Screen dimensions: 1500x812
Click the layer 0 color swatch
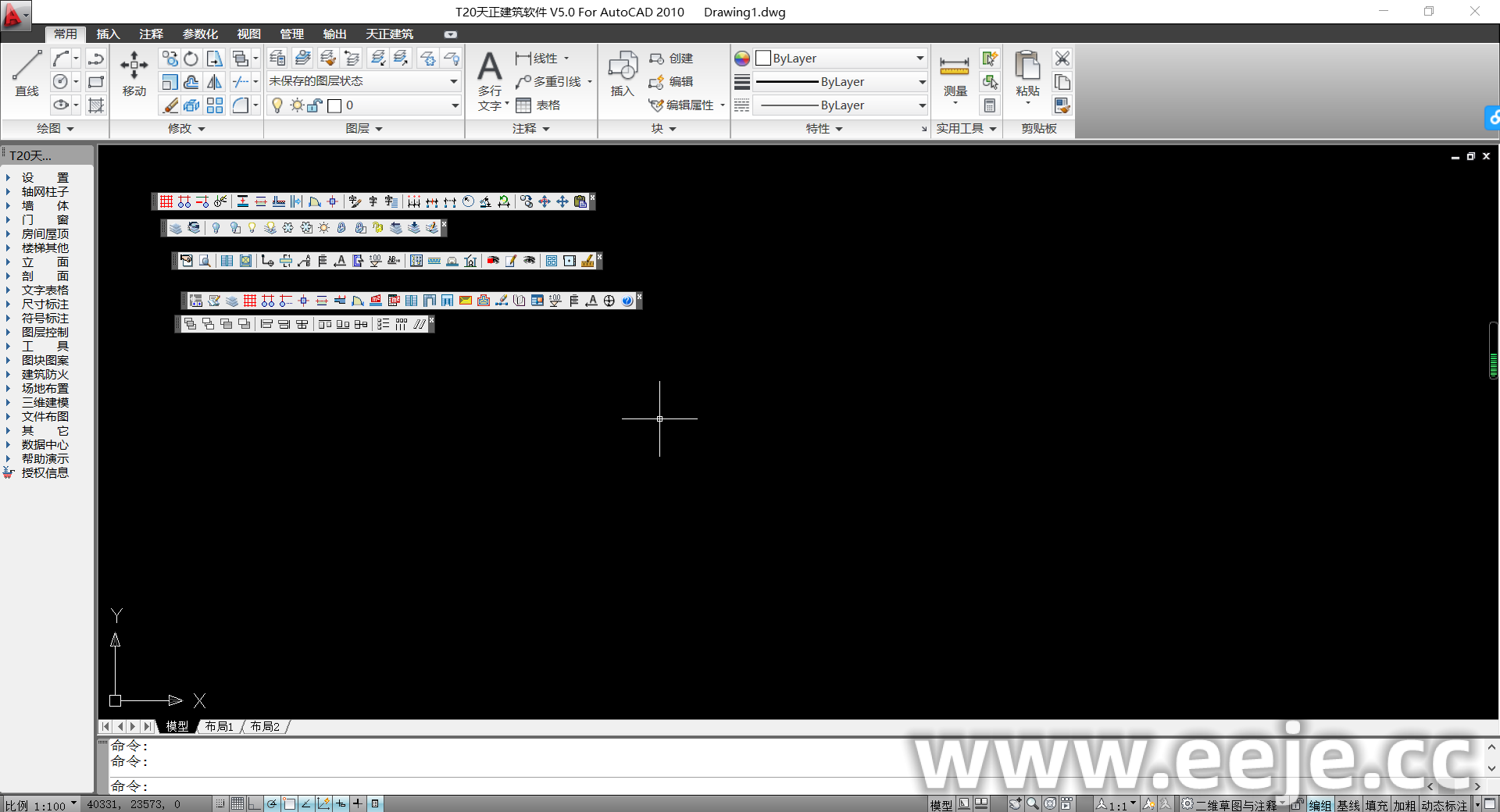[334, 105]
